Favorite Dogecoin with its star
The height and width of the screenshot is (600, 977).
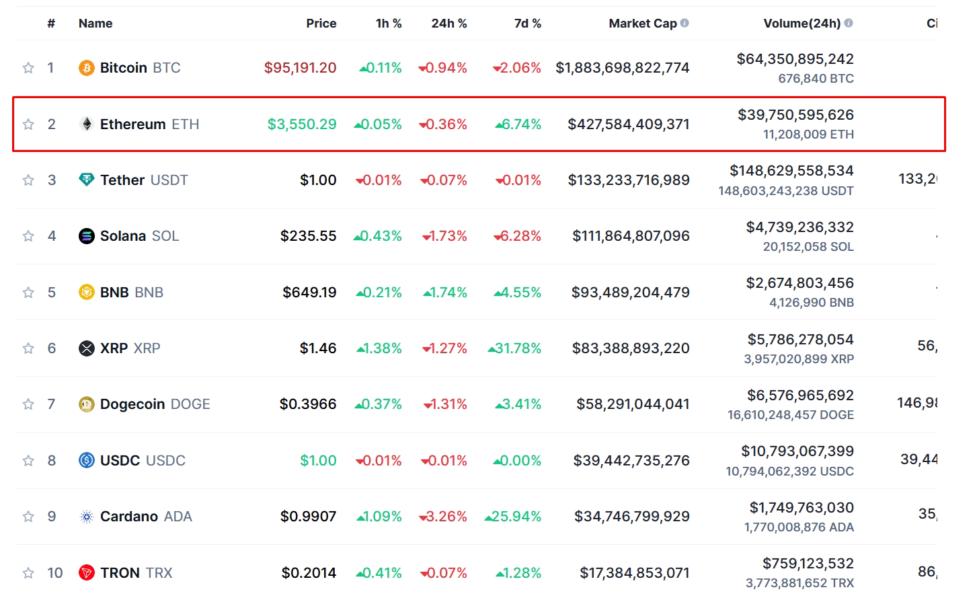coord(28,404)
